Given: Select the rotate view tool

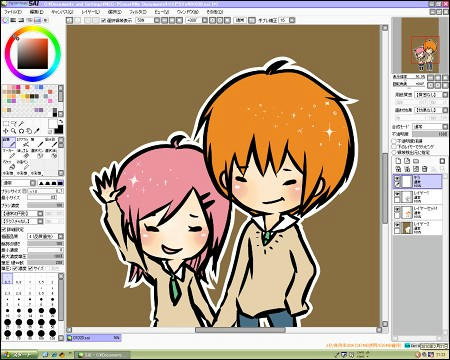Looking at the screenshot, I should 21,131.
